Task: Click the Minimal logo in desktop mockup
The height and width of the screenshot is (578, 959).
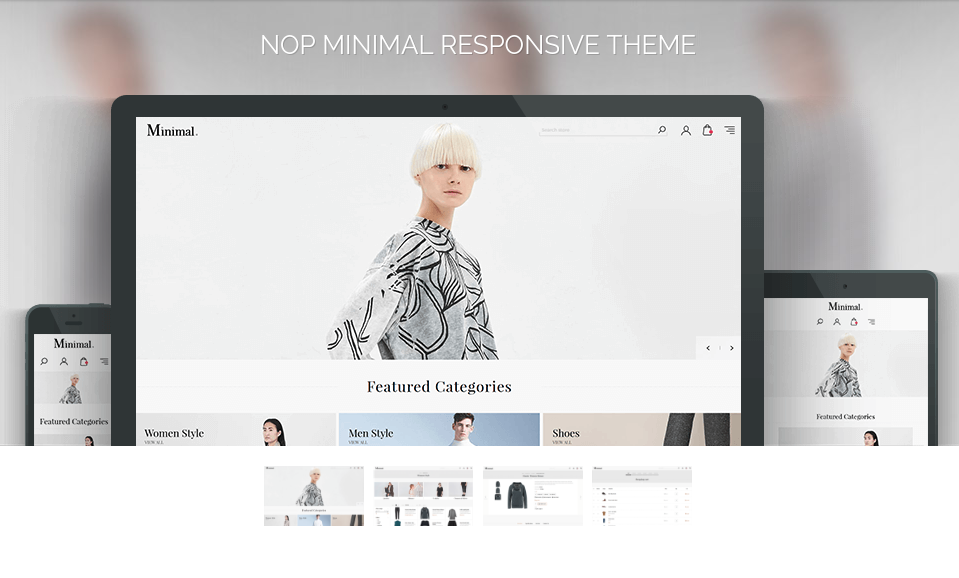Action: coord(172,130)
